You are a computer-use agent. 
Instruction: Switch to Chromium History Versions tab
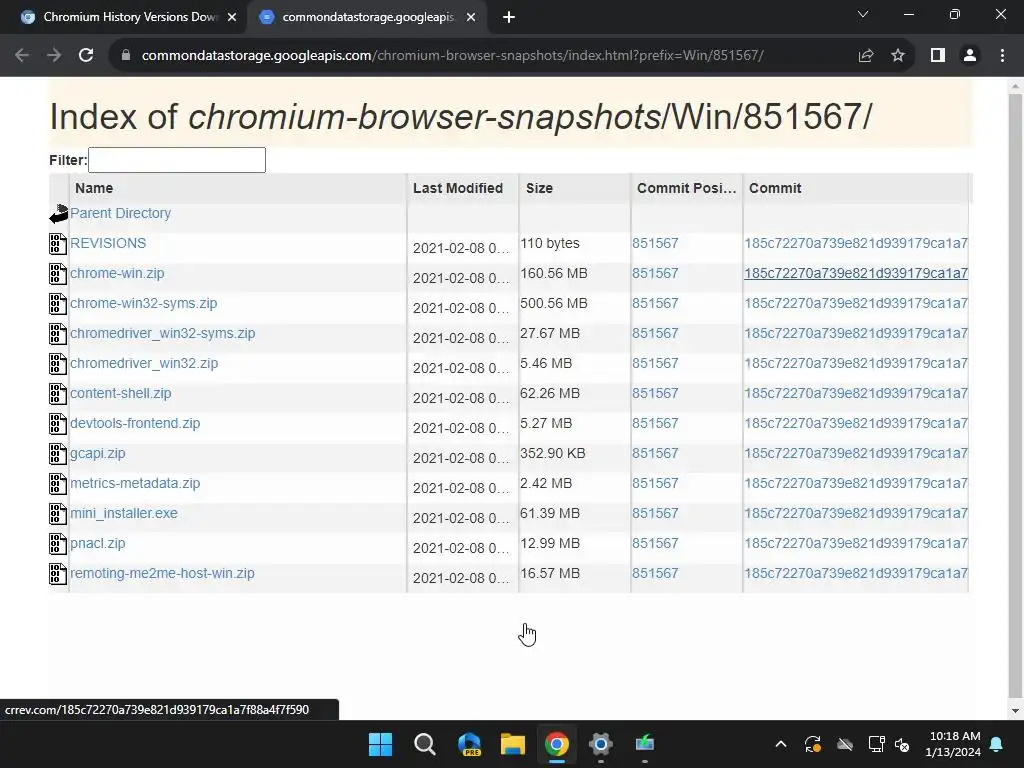[129, 17]
